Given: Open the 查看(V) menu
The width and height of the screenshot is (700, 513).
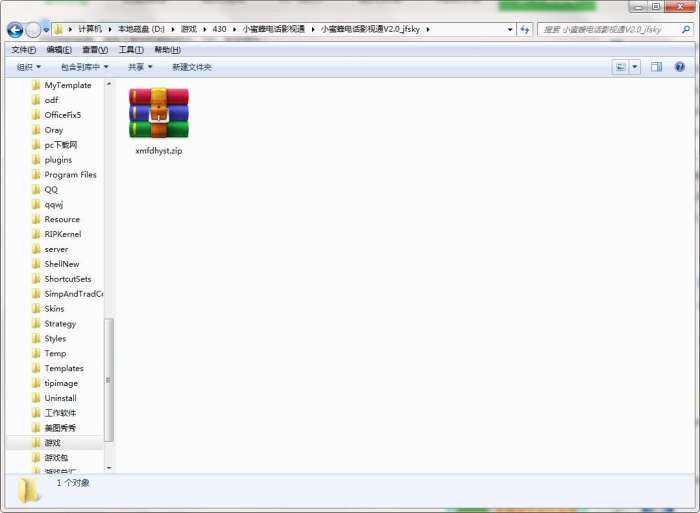Looking at the screenshot, I should [95, 50].
